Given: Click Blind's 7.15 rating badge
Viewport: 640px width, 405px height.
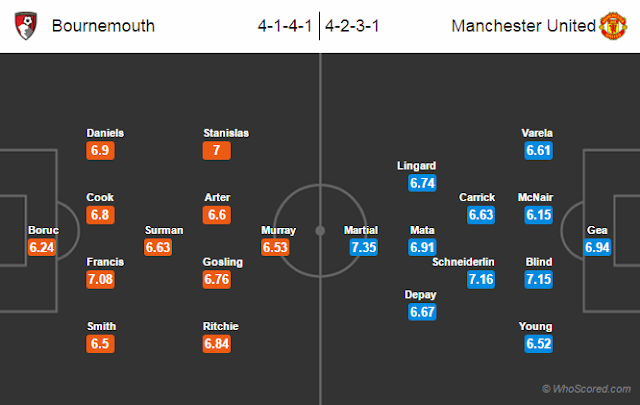Looking at the screenshot, I should click(x=539, y=280).
